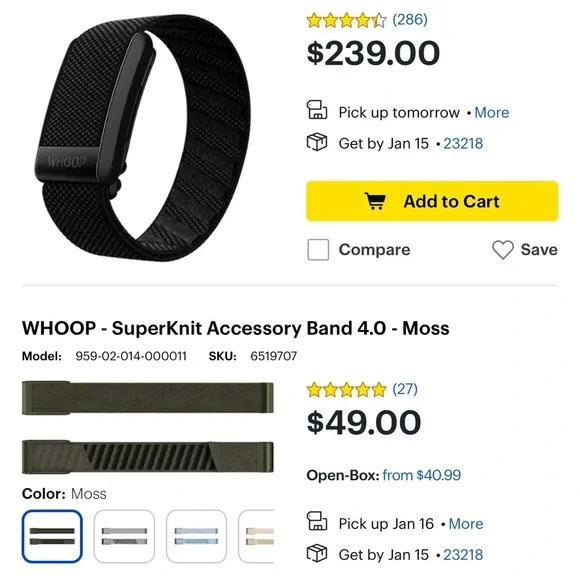Add the $239.00 WHOOP band to cart
This screenshot has width=580, height=580.
tap(432, 201)
